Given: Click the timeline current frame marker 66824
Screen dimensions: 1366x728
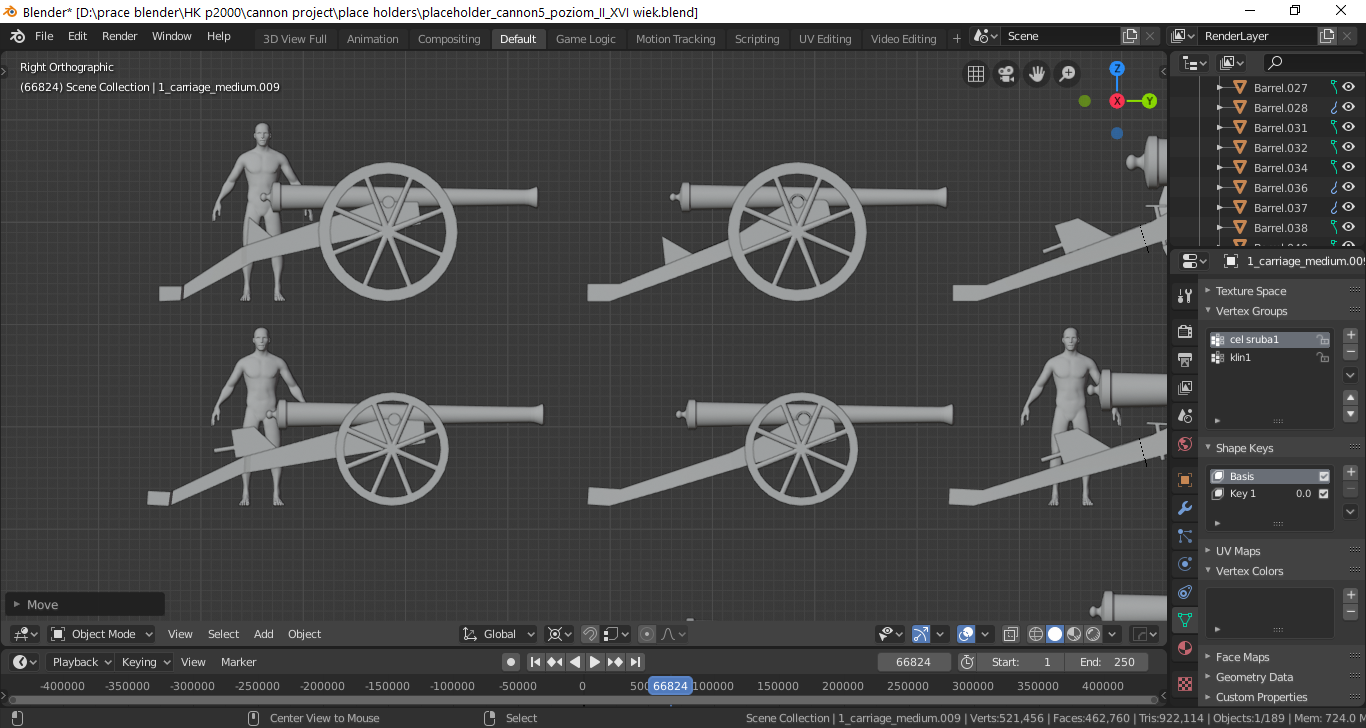Looking at the screenshot, I should tap(670, 686).
